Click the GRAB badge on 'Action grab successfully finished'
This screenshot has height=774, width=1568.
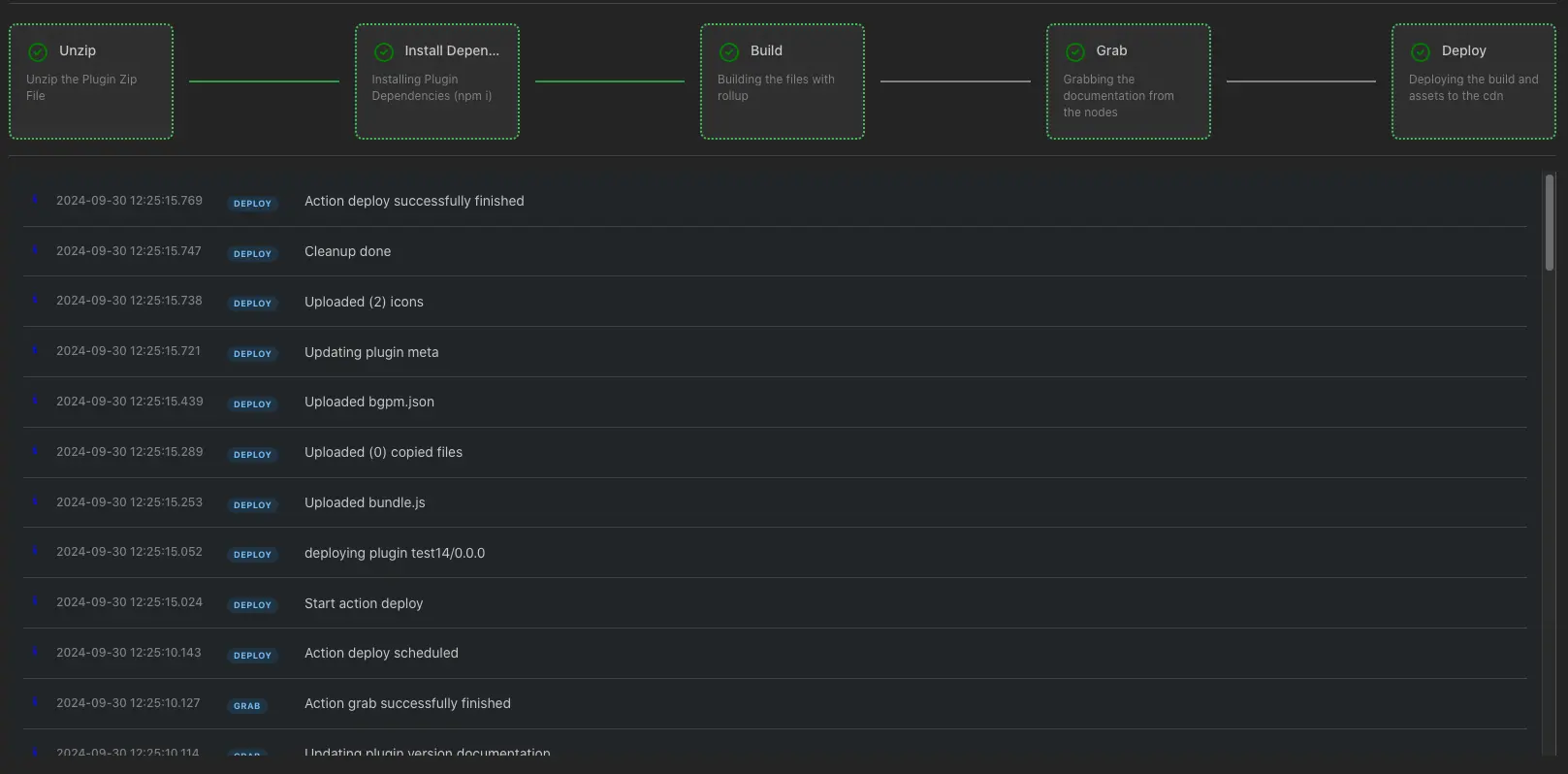(247, 706)
